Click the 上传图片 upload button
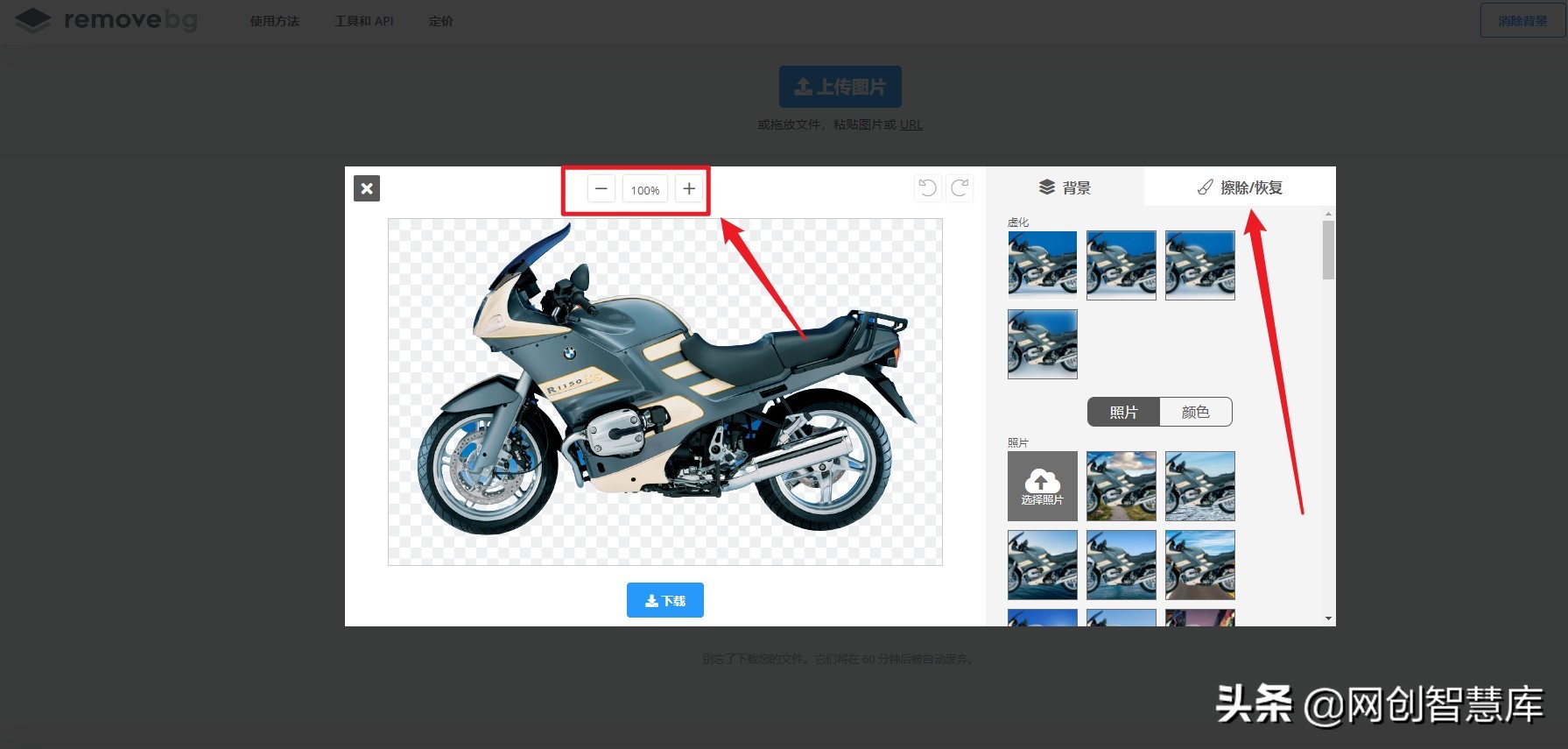 click(x=840, y=87)
